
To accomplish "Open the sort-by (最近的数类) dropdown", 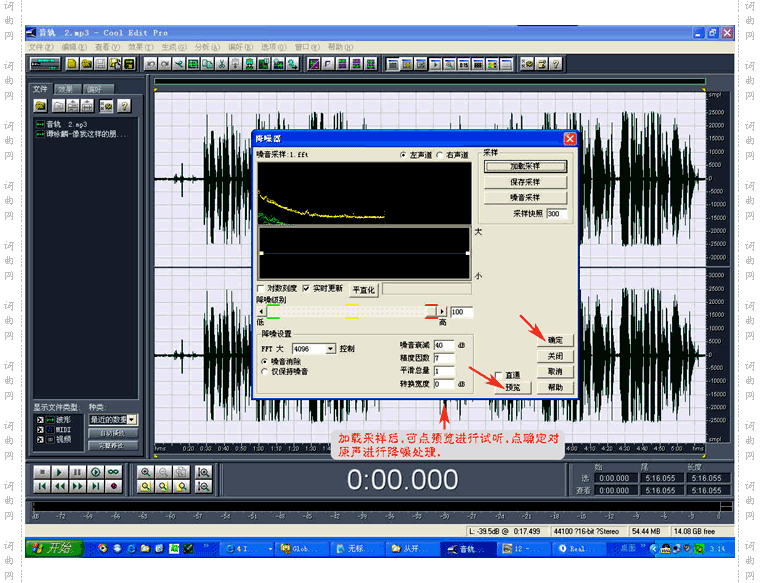I will [132, 419].
